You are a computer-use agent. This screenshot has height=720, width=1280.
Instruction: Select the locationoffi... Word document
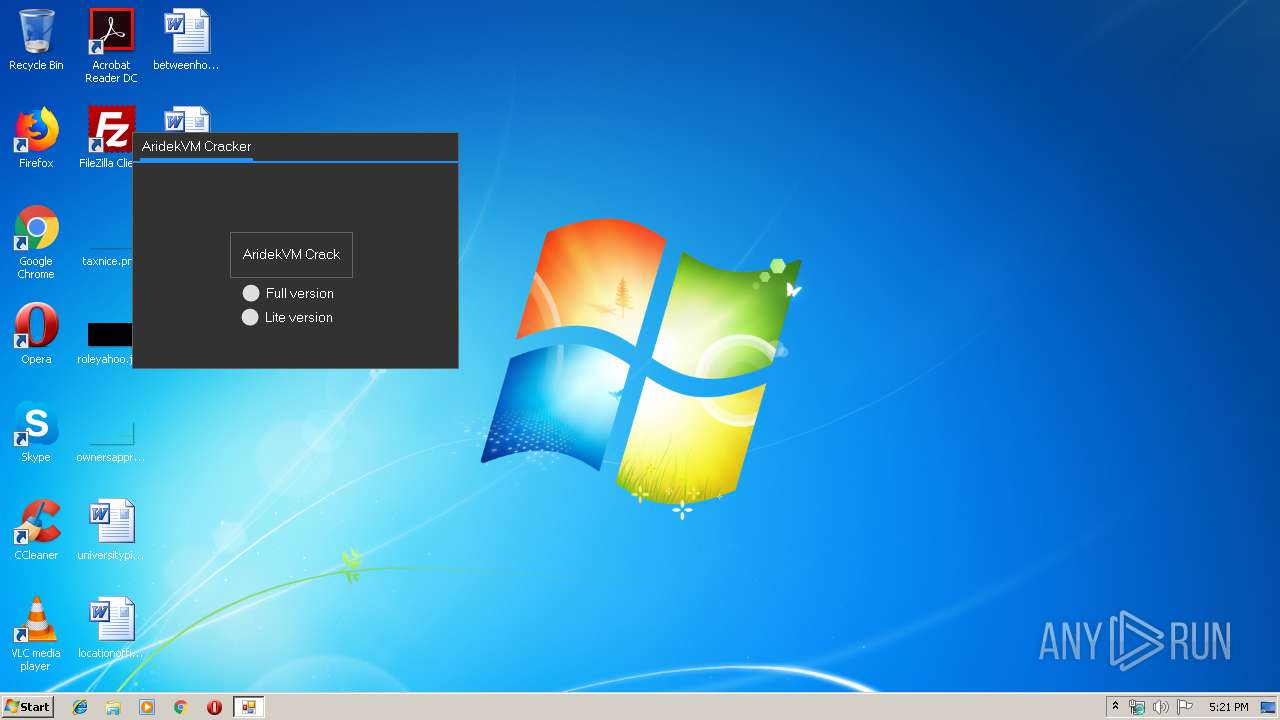click(111, 628)
